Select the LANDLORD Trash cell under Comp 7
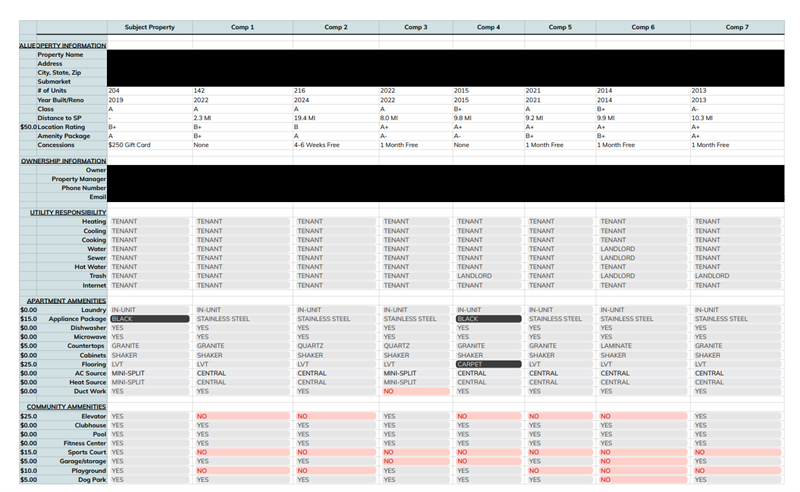 (737, 276)
